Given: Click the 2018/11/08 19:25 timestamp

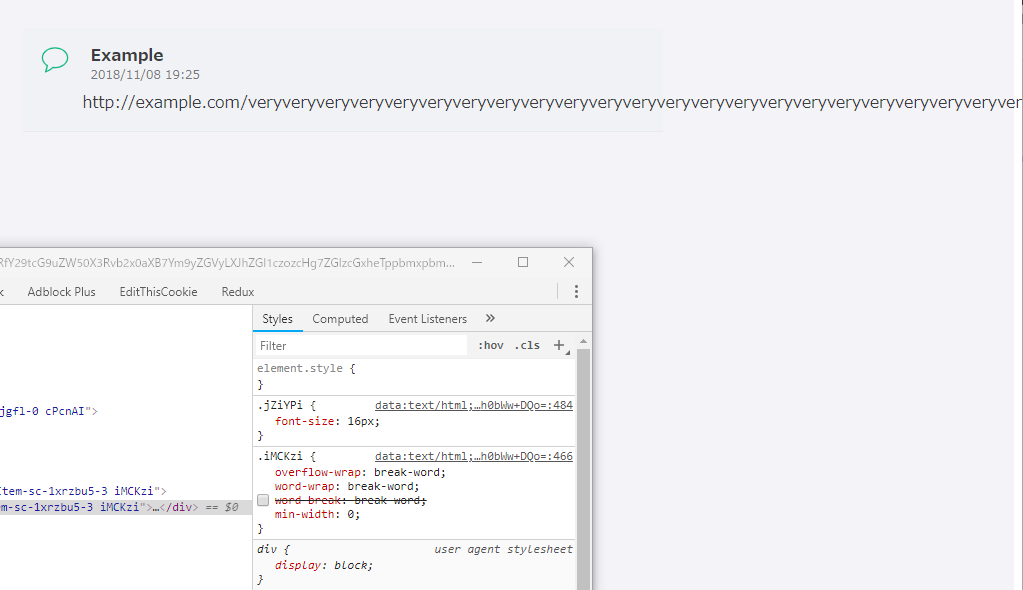Looking at the screenshot, I should coord(145,74).
